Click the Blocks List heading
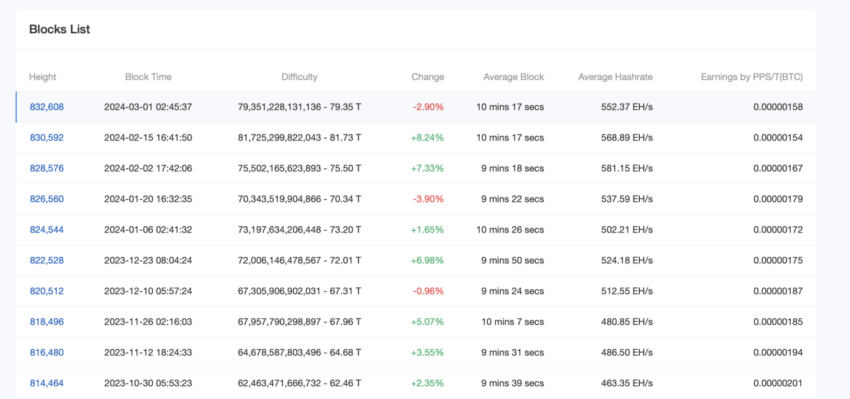850x399 pixels. [x=60, y=29]
